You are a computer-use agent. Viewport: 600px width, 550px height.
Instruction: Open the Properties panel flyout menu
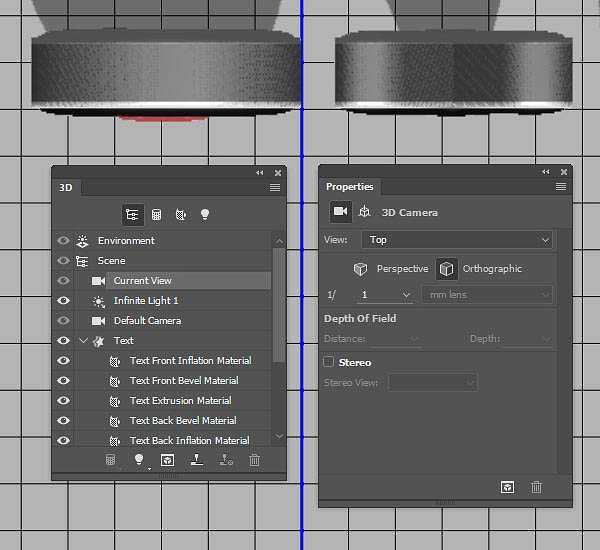[561, 187]
